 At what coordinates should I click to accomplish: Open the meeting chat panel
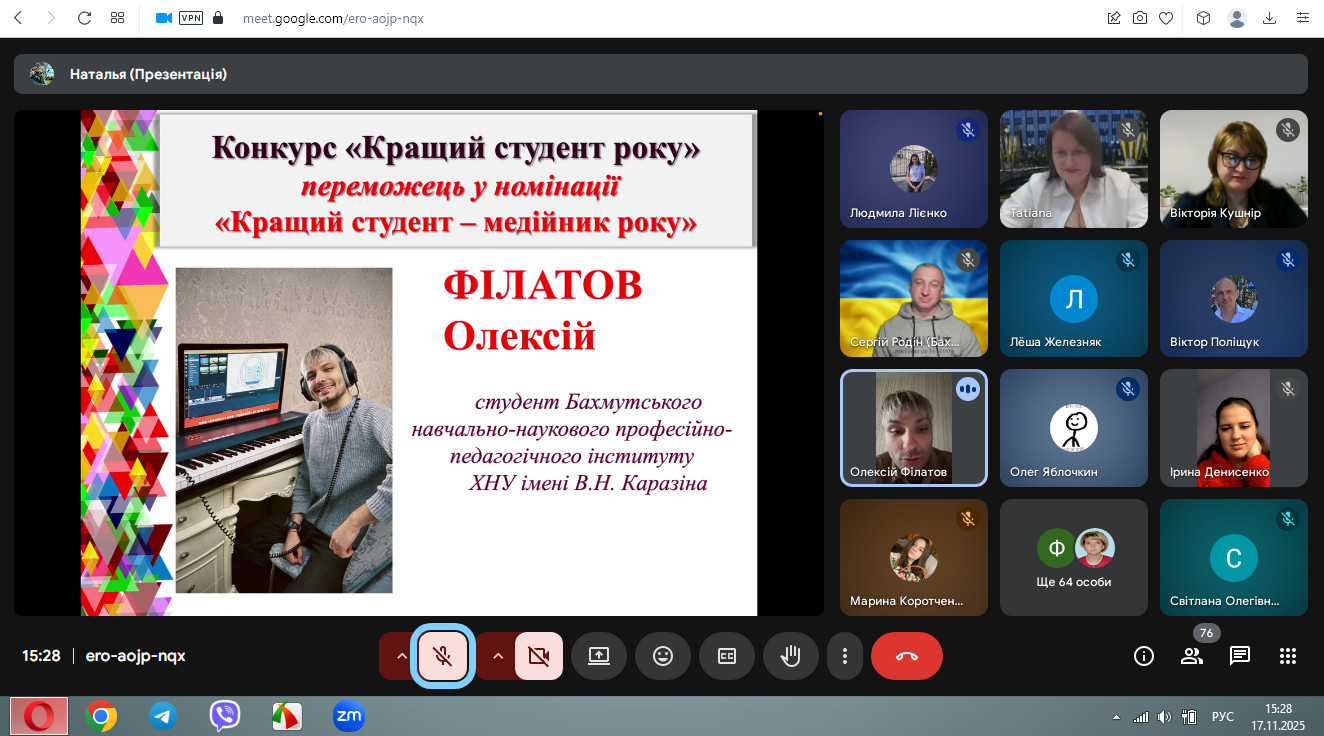[1239, 656]
